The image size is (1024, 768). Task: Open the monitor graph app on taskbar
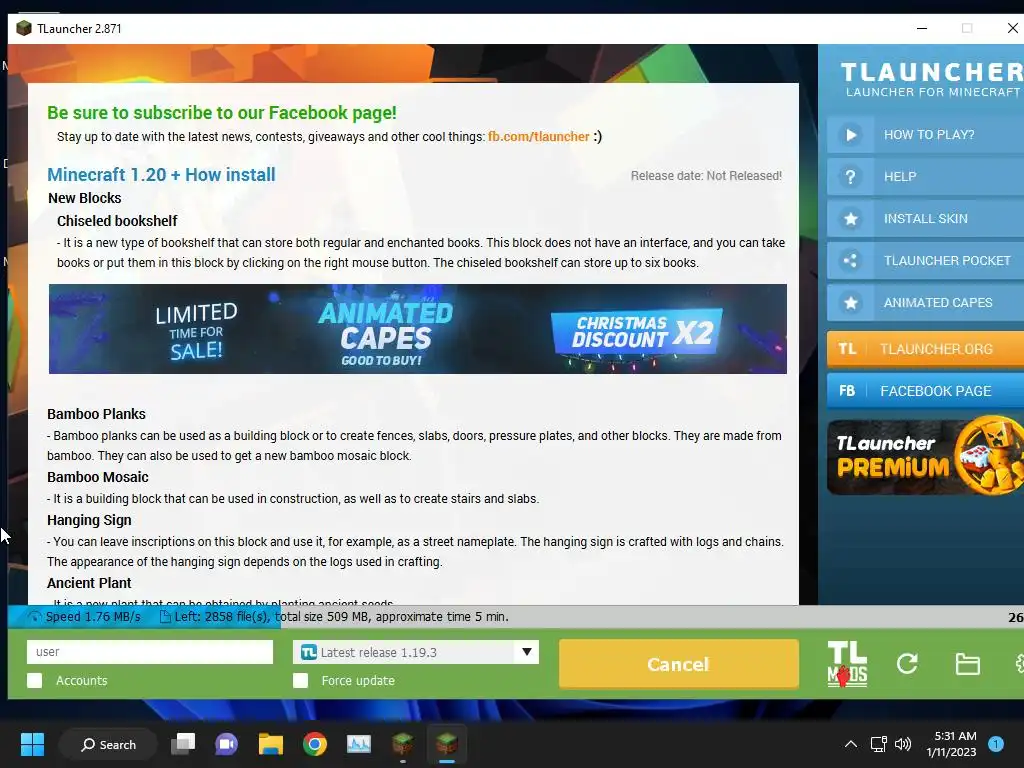coord(359,744)
